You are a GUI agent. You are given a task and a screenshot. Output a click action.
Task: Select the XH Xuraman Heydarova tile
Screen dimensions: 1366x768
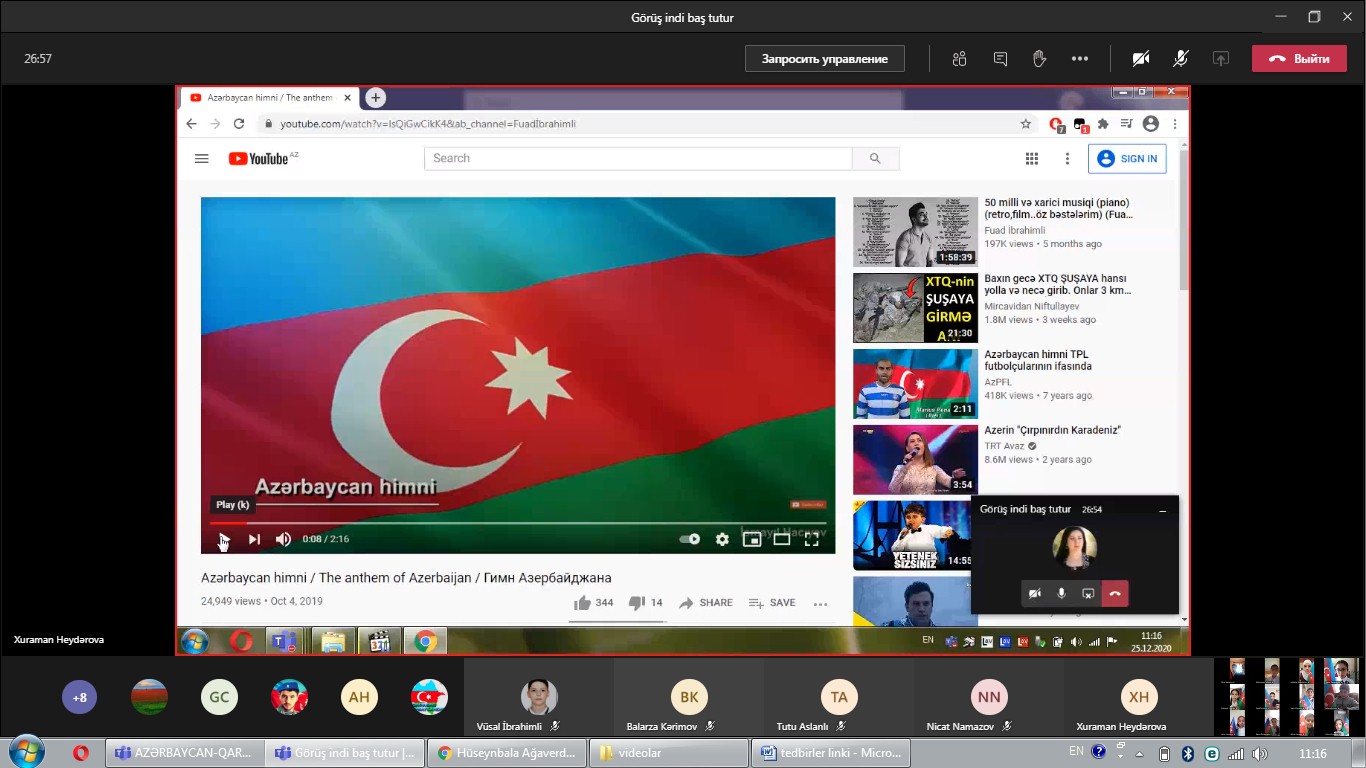pyautogui.click(x=1139, y=698)
